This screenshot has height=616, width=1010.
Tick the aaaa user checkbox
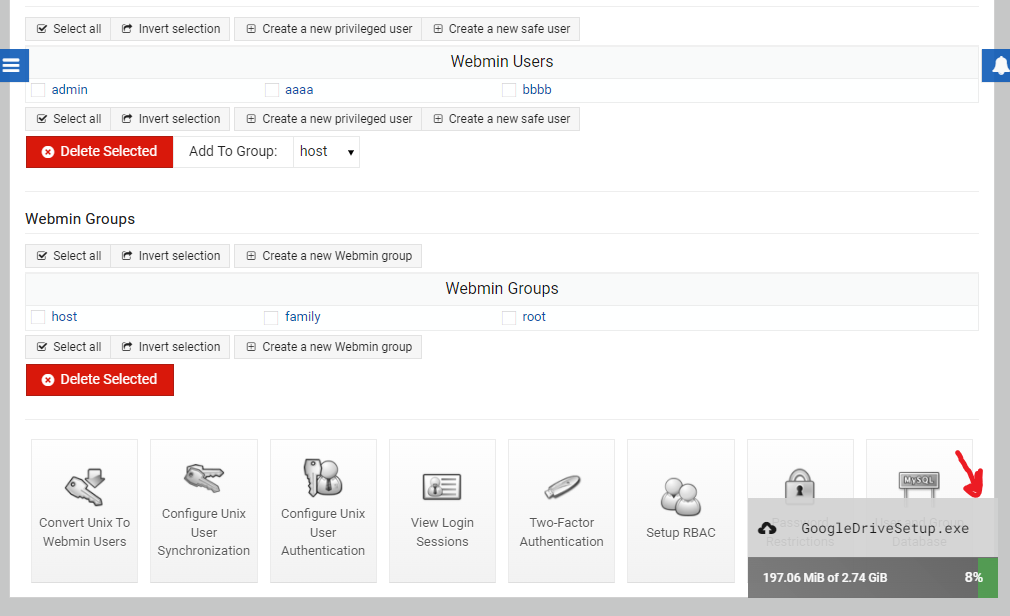point(272,90)
